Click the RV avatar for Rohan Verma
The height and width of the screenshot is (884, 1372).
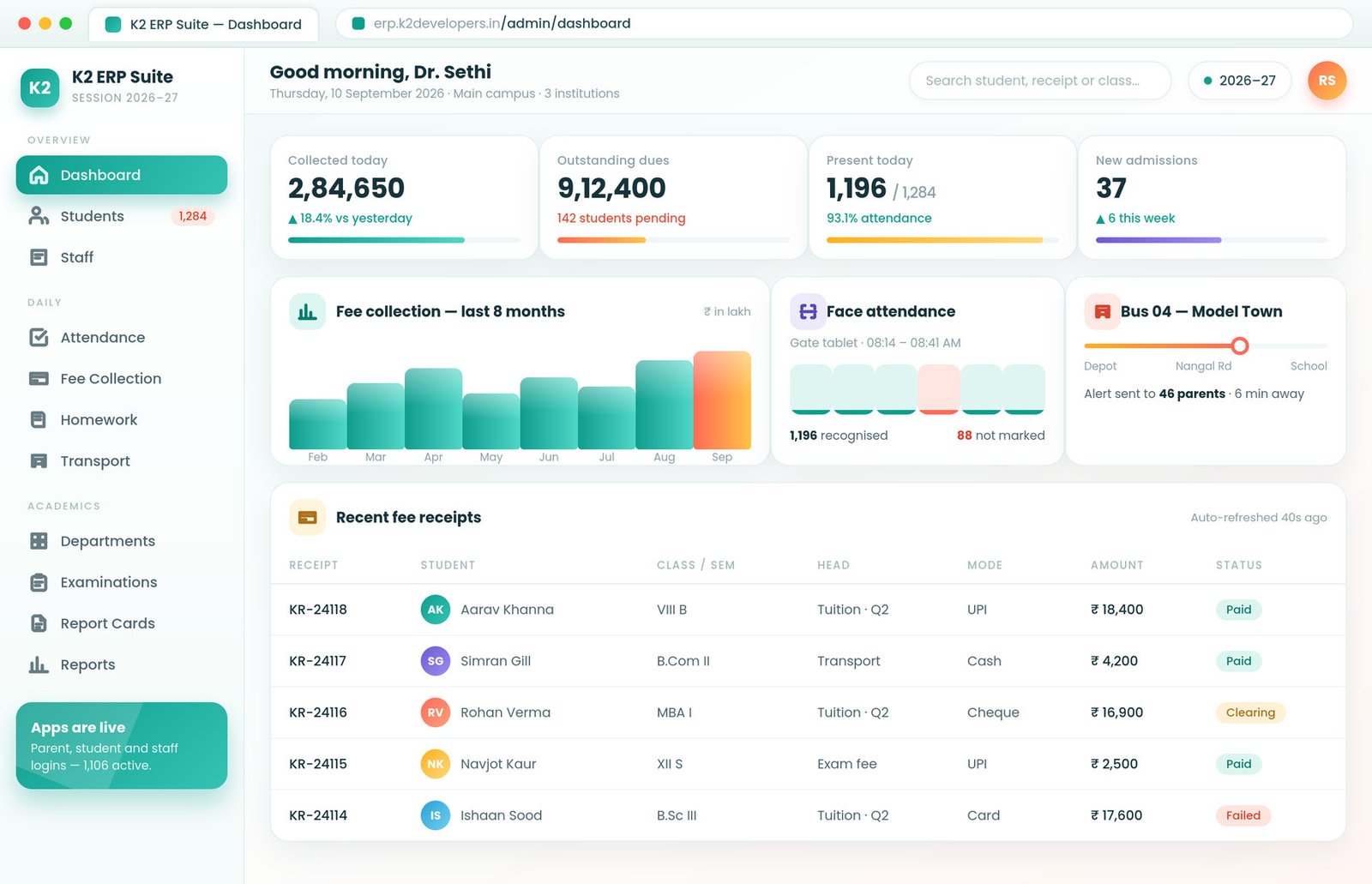[436, 713]
